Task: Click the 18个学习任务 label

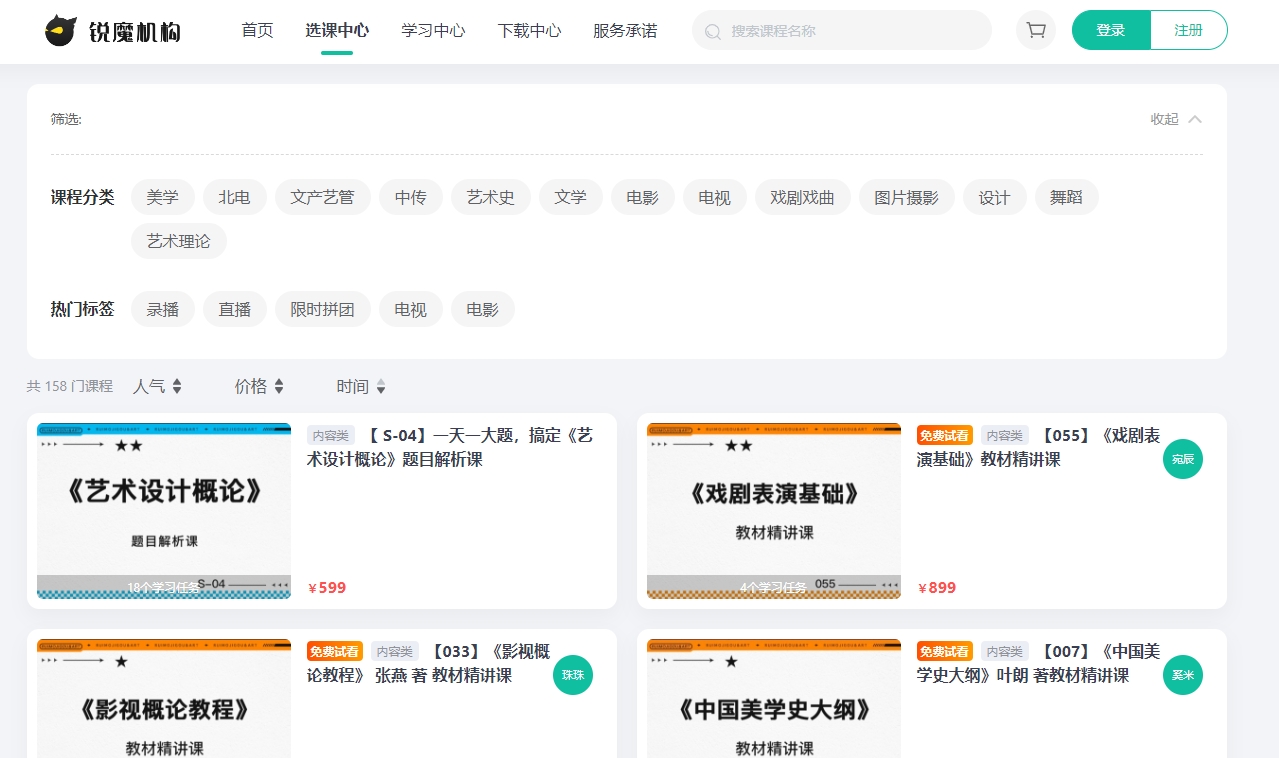Action: coord(164,588)
